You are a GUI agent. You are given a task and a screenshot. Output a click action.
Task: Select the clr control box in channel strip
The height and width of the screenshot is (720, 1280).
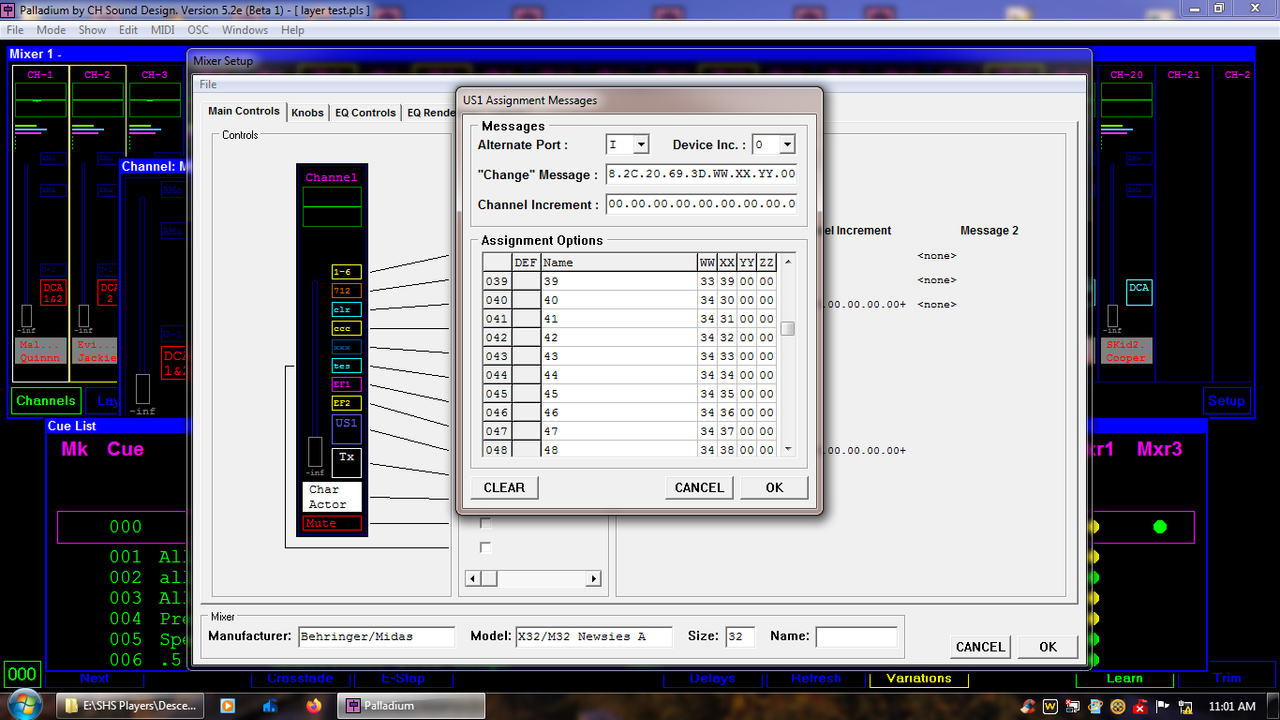(346, 309)
